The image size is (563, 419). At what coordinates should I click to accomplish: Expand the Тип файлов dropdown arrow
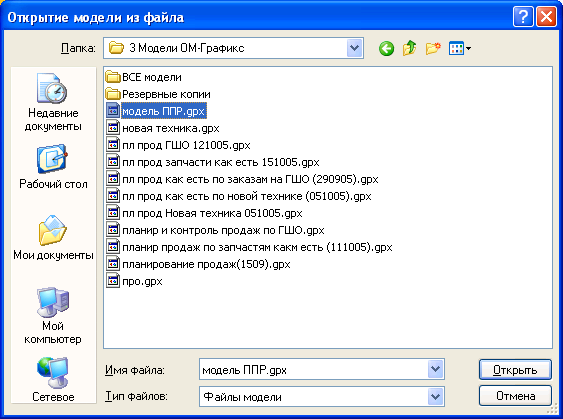tap(436, 396)
